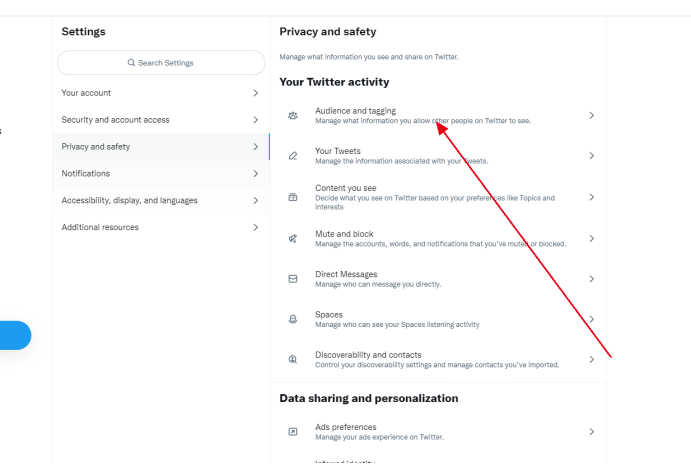Screen dimensions: 691x464
Task: Select Security and account access
Action: pos(160,120)
